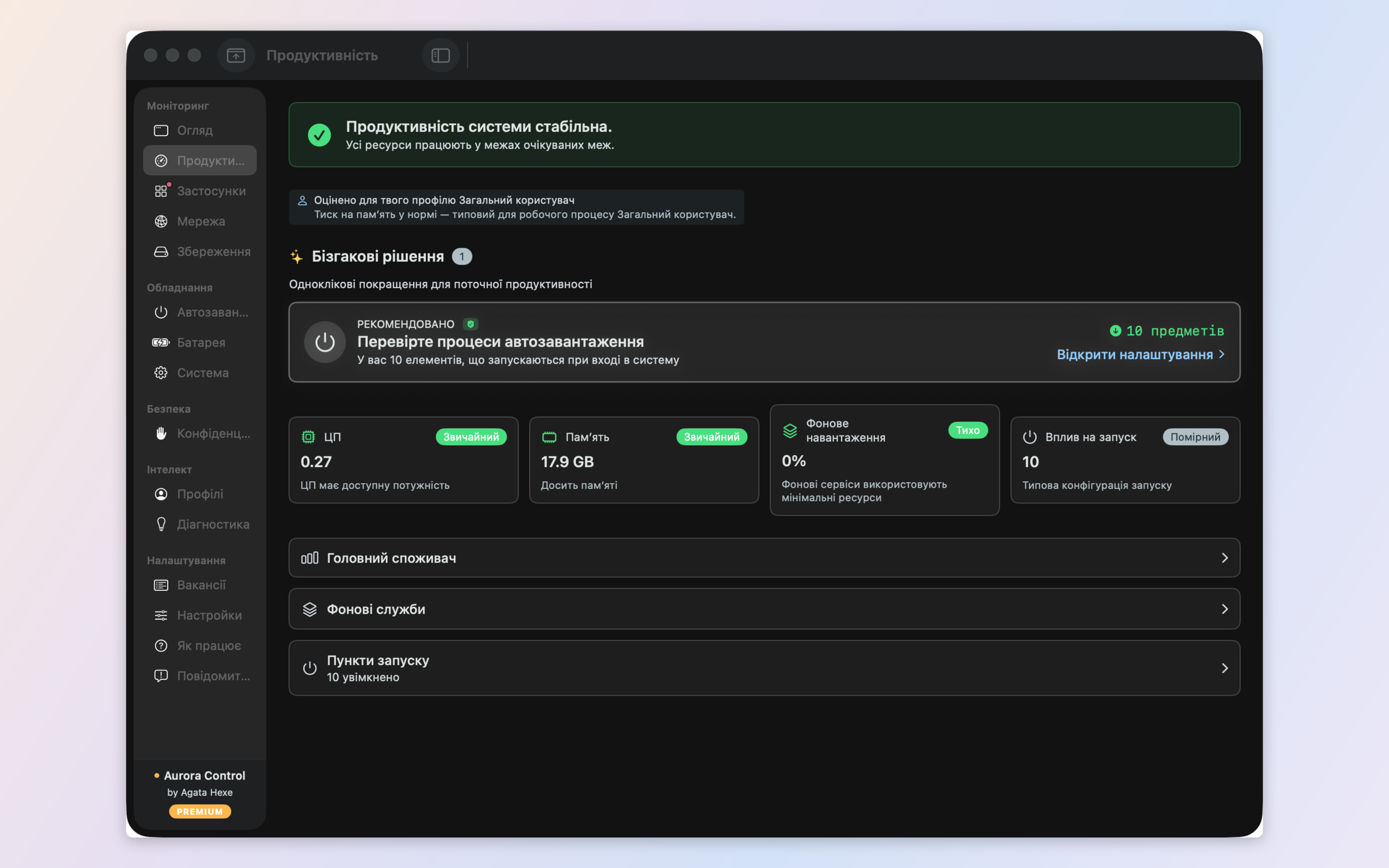Viewport: 1389px width, 868px height.
Task: Click the 10 увімкнено subtitle
Action: (363, 678)
